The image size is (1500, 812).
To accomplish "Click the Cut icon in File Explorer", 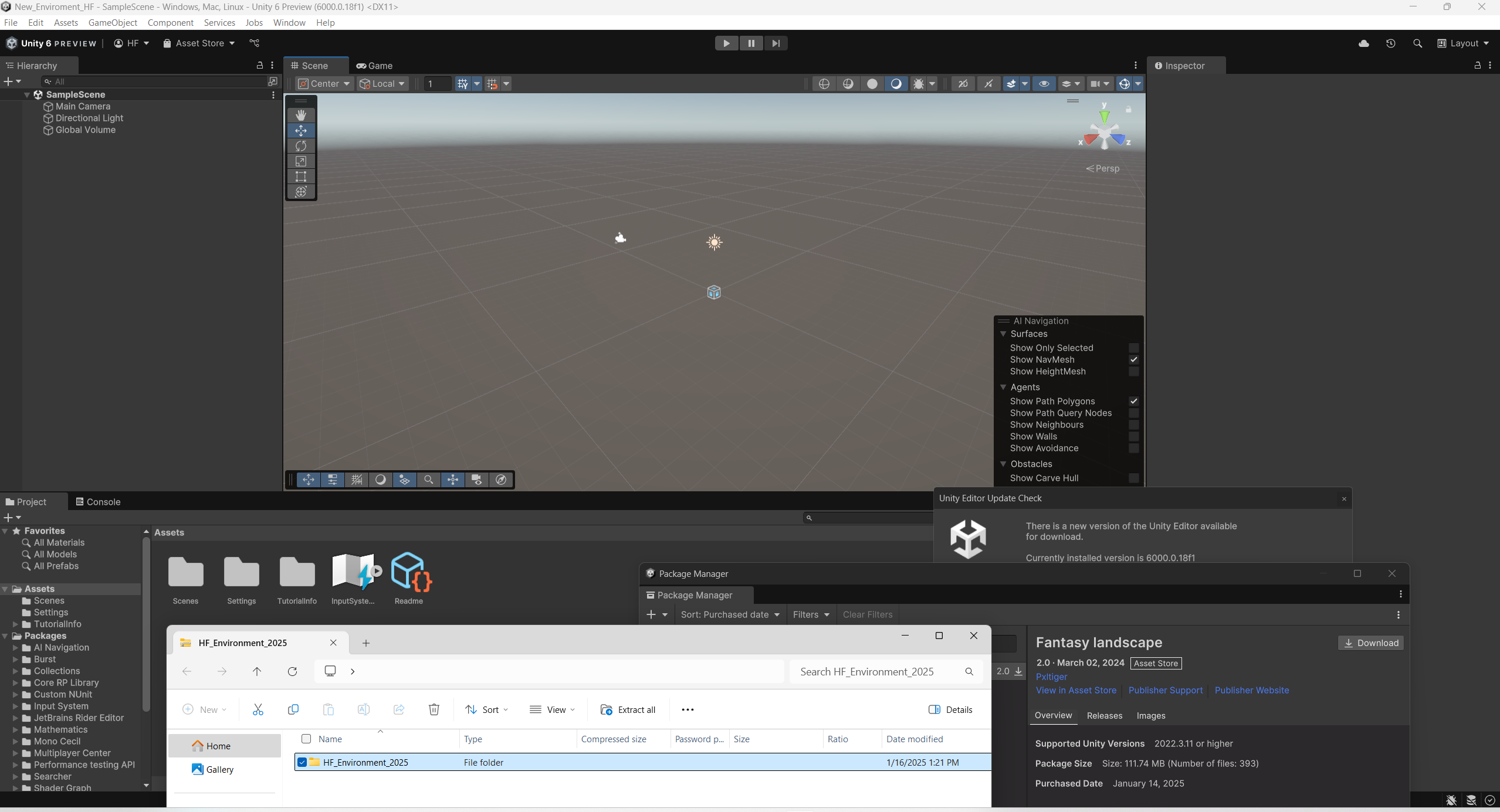I will 258,709.
